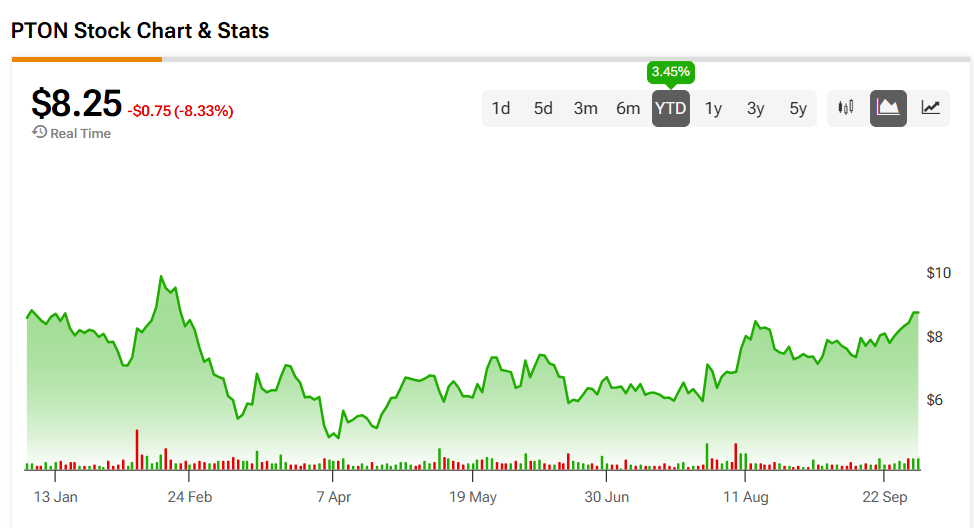Image resolution: width=974 pixels, height=528 pixels.
Task: Click the 11 Aug date label
Action: (x=745, y=497)
